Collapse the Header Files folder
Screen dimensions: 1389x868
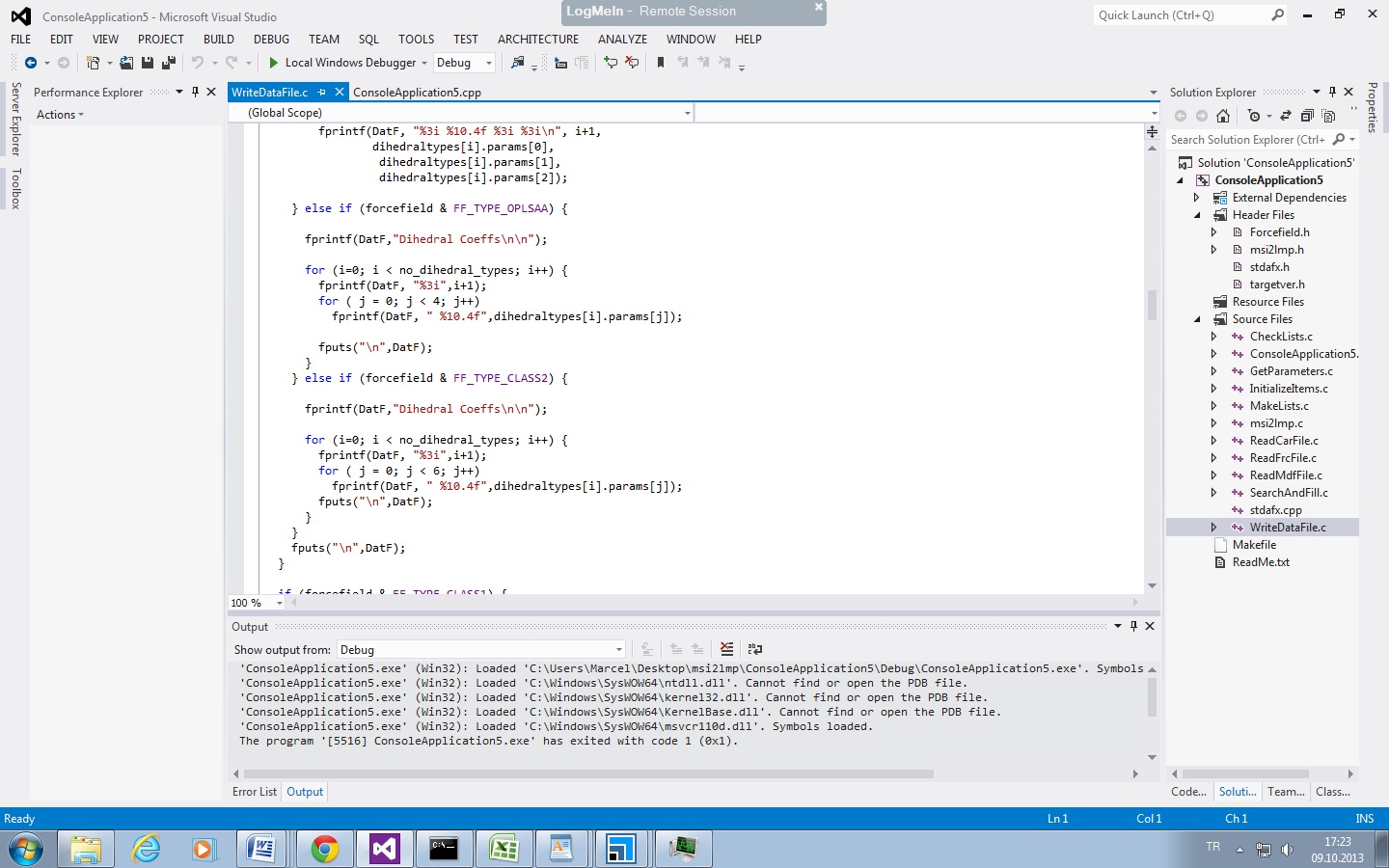click(x=1197, y=215)
